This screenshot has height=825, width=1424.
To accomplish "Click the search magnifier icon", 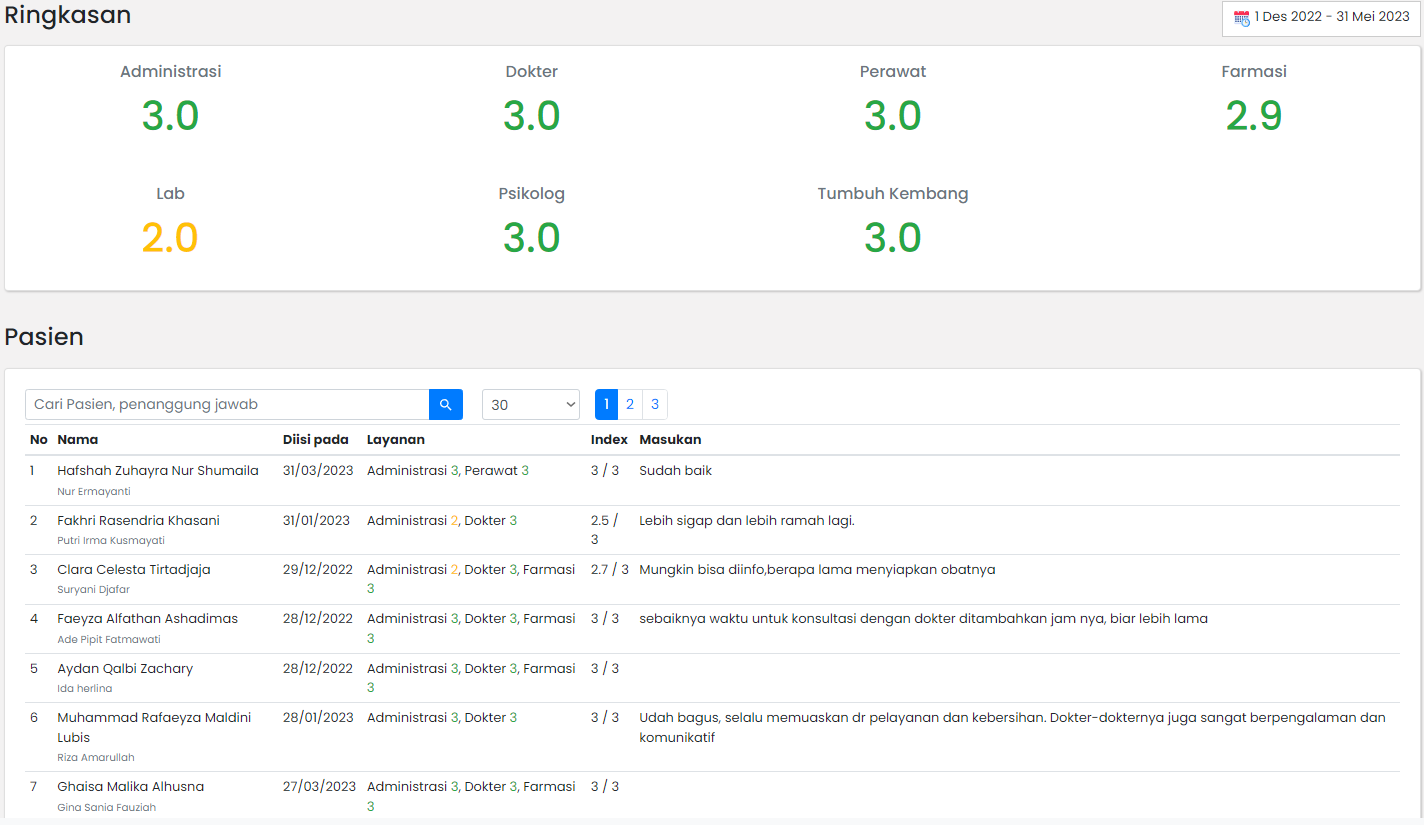I will pyautogui.click(x=446, y=404).
